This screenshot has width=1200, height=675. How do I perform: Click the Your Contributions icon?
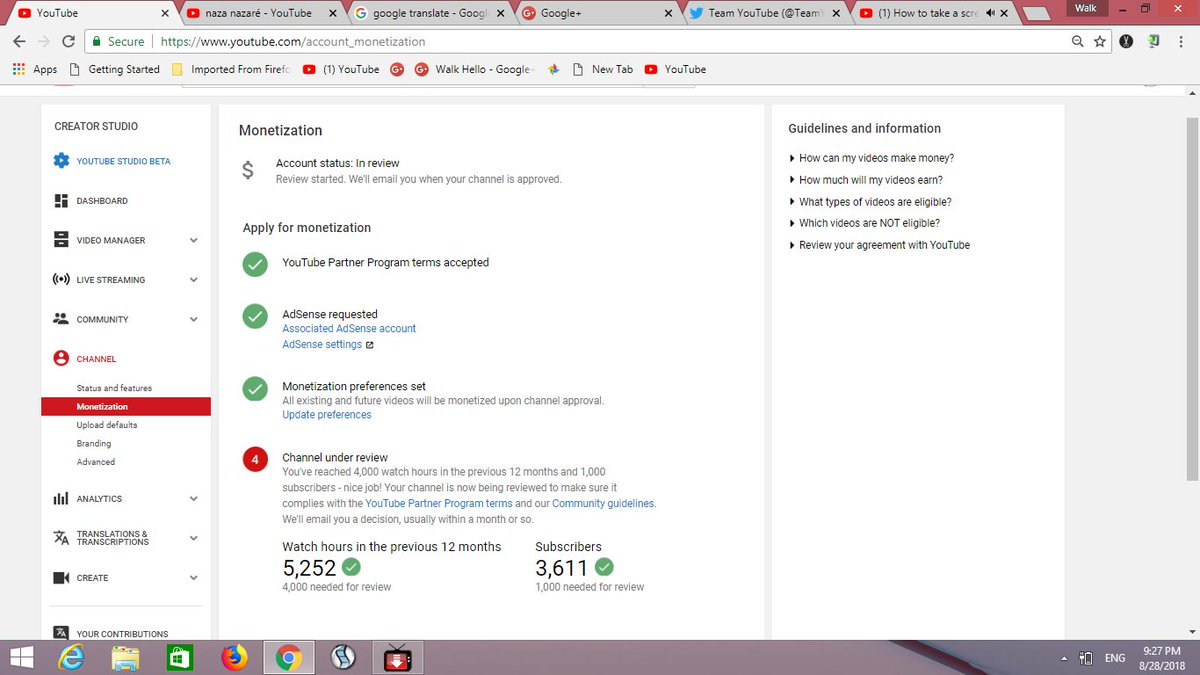click(61, 633)
